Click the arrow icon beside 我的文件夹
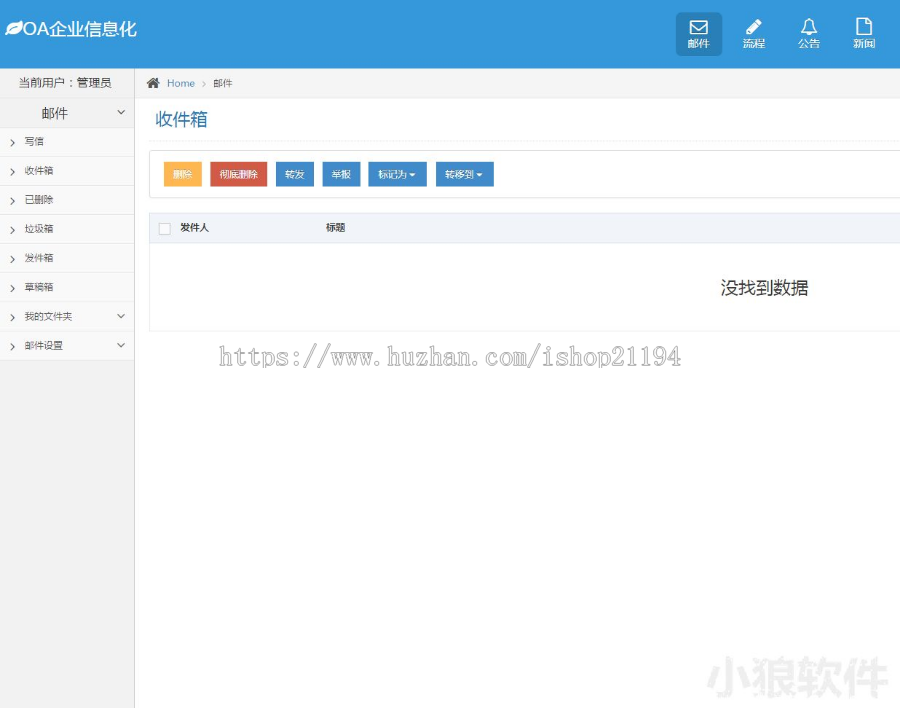The image size is (900, 708). [x=13, y=317]
